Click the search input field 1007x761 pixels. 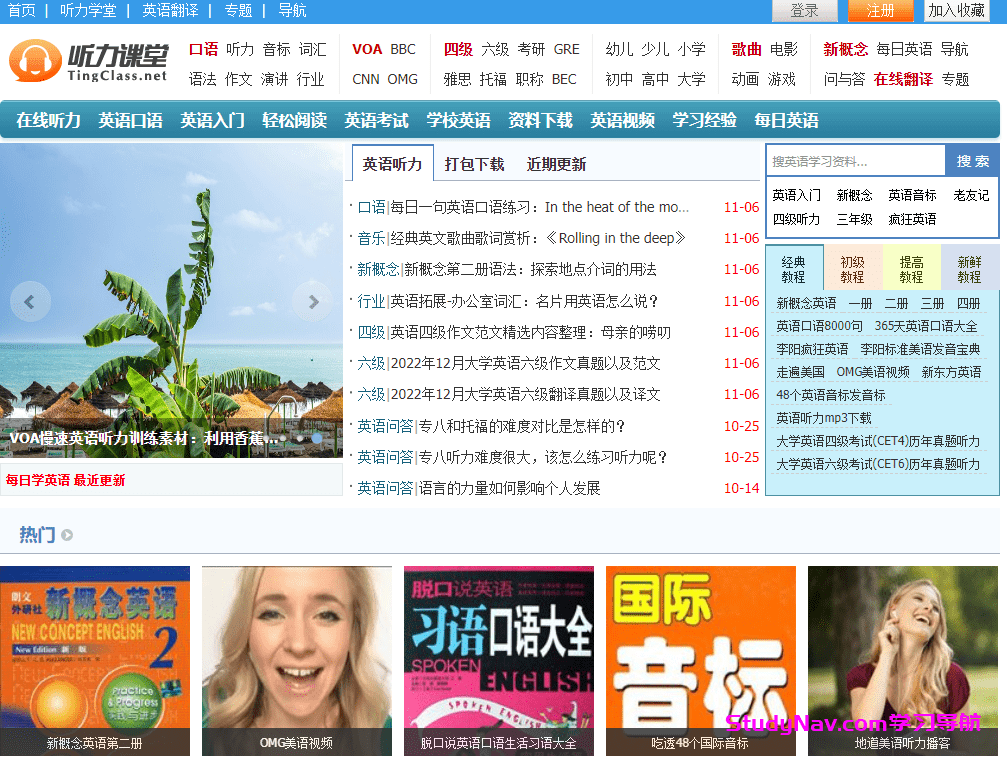pyautogui.click(x=855, y=161)
